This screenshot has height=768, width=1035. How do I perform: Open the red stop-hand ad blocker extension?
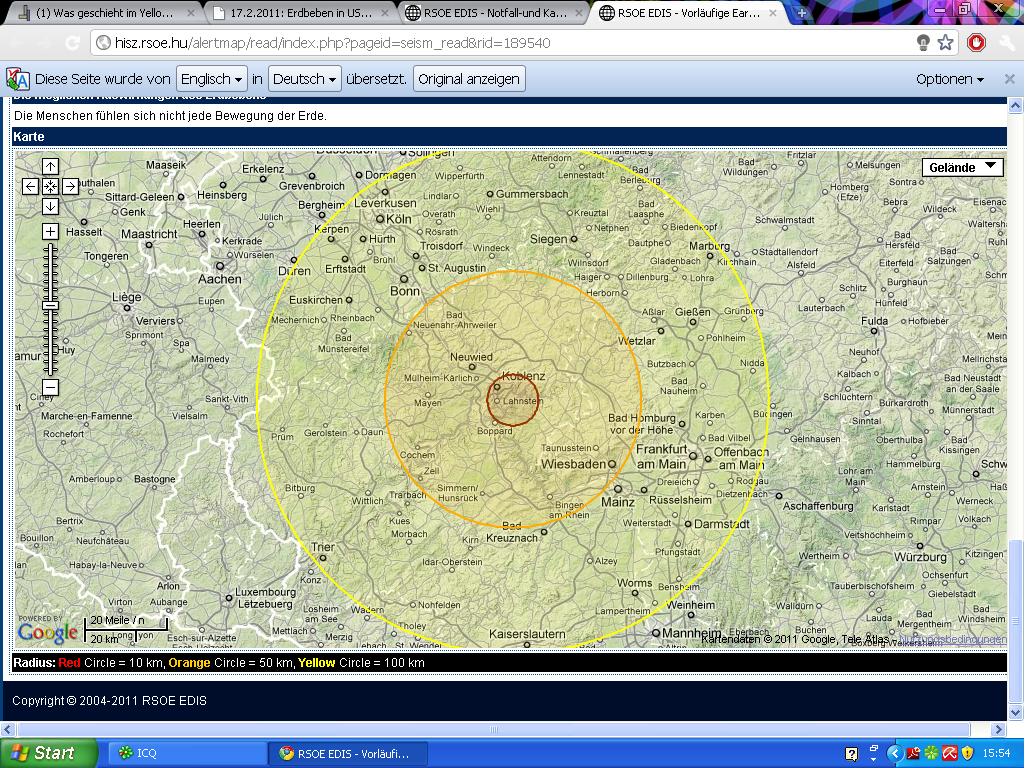tap(976, 43)
